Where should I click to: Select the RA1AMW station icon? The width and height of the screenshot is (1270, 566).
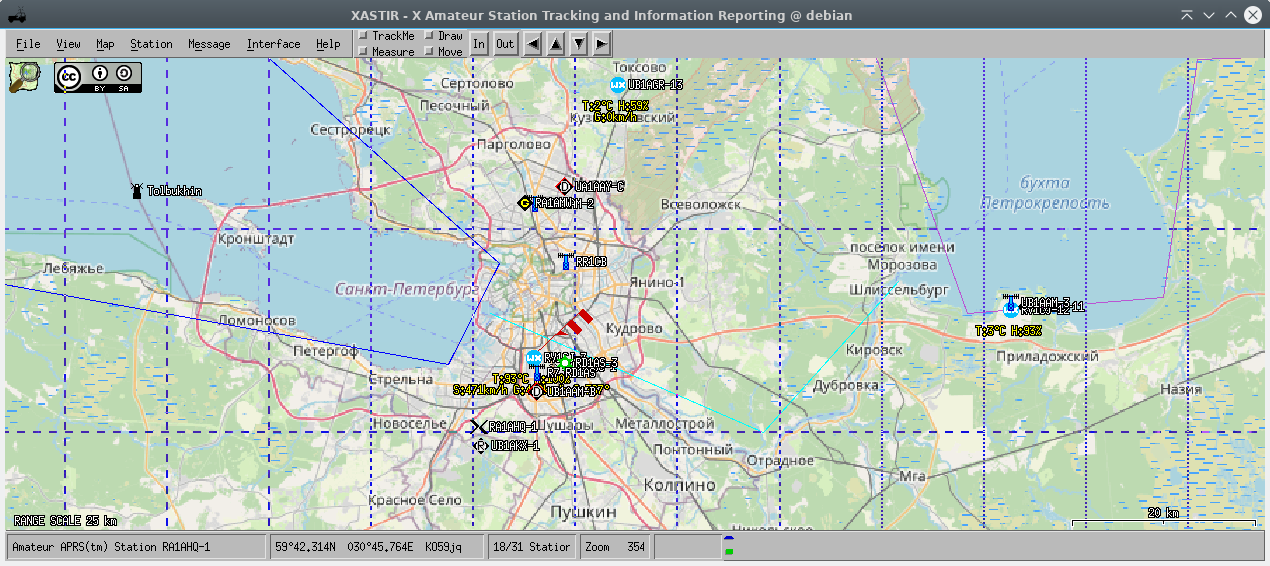(524, 203)
